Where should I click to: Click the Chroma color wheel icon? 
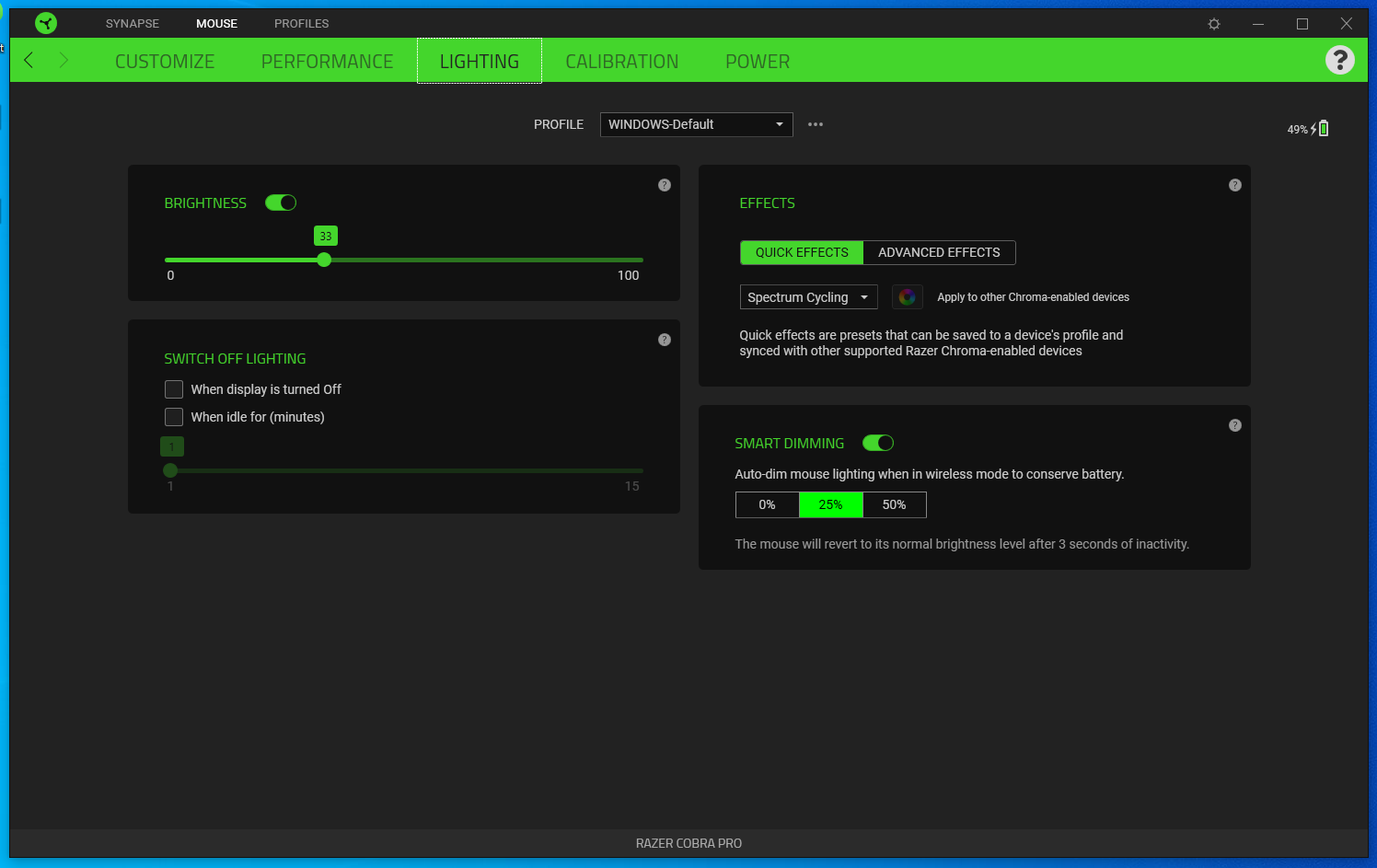[x=907, y=296]
